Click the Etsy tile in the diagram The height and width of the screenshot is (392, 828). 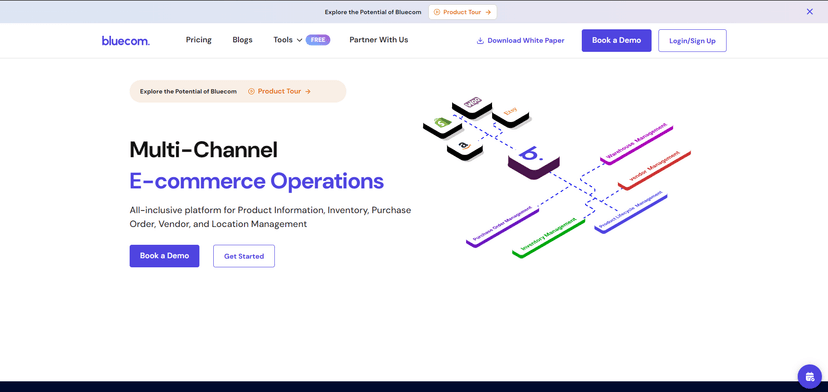511,115
